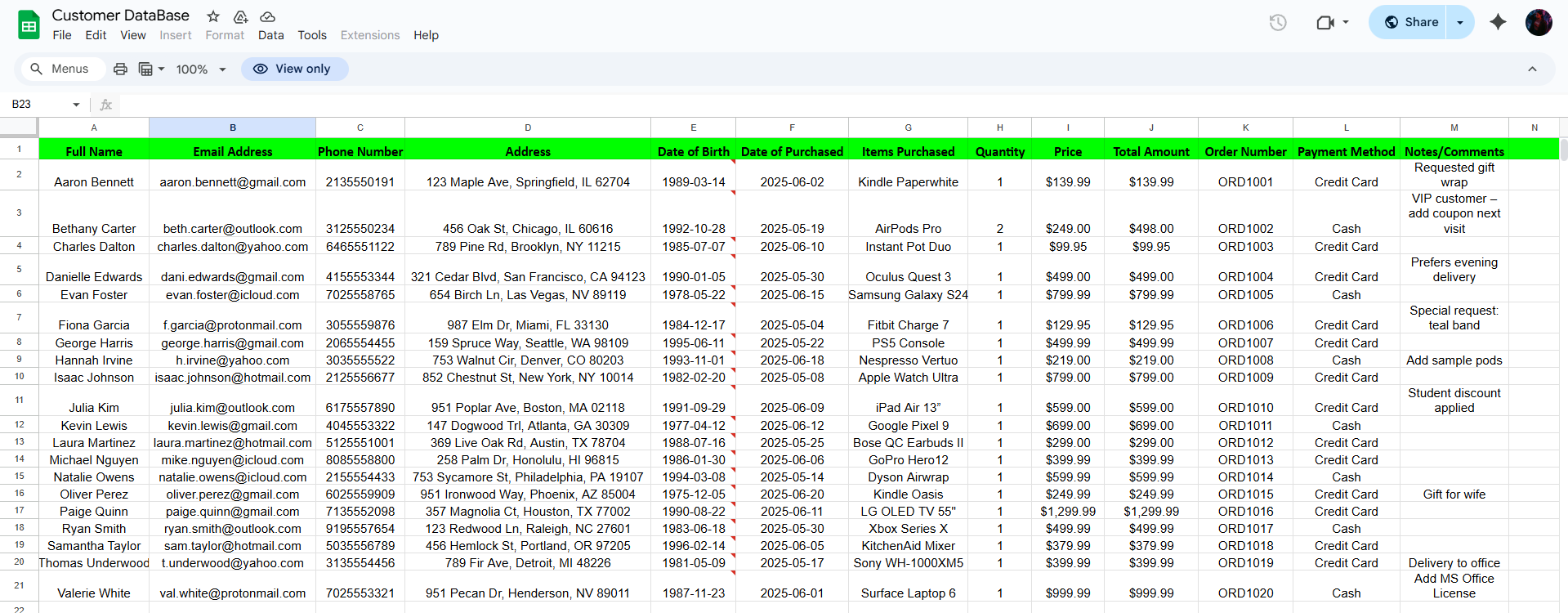The height and width of the screenshot is (613, 1568).
Task: Select column M header
Action: click(1454, 128)
